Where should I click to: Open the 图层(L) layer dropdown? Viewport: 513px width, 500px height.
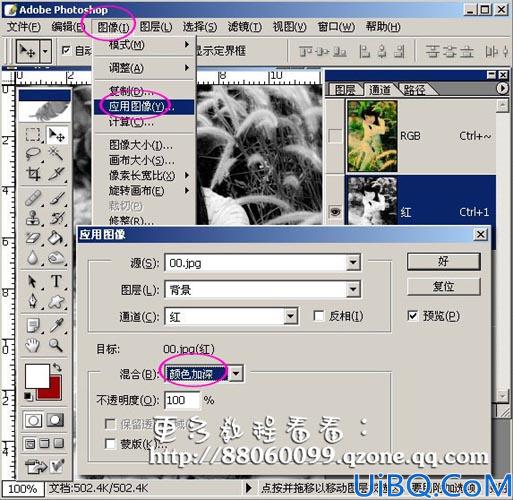[x=353, y=289]
